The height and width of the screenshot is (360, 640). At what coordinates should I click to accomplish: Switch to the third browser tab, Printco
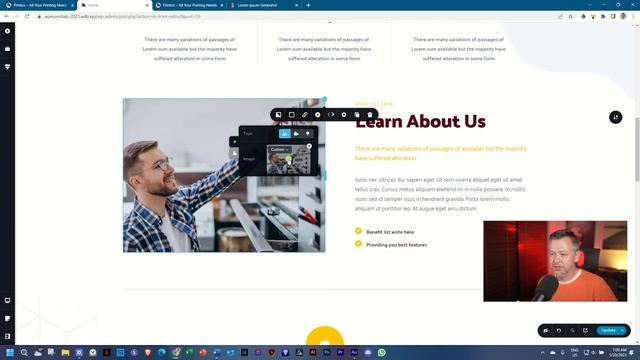189,5
